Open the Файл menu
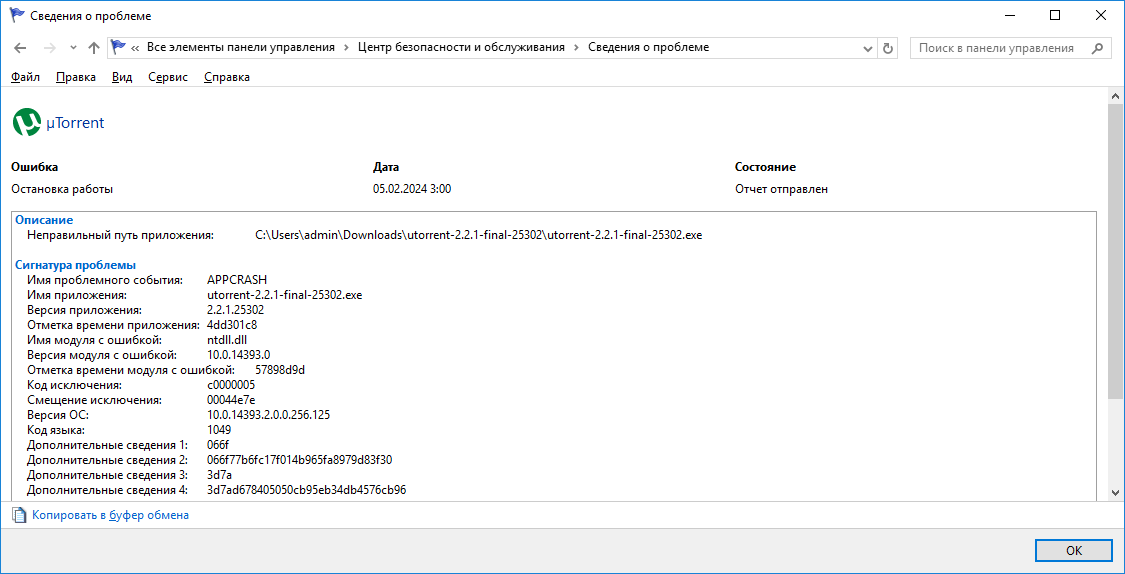1125x574 pixels. coord(25,77)
